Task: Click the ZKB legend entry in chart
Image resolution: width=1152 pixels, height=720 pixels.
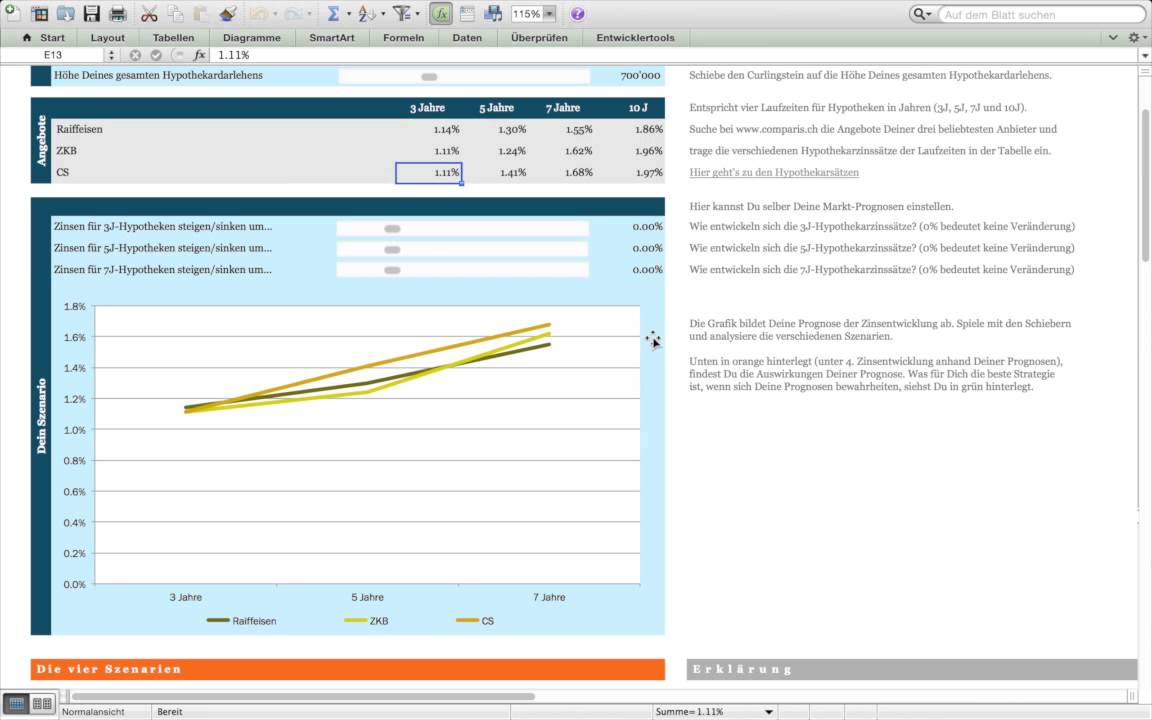Action: pyautogui.click(x=367, y=621)
